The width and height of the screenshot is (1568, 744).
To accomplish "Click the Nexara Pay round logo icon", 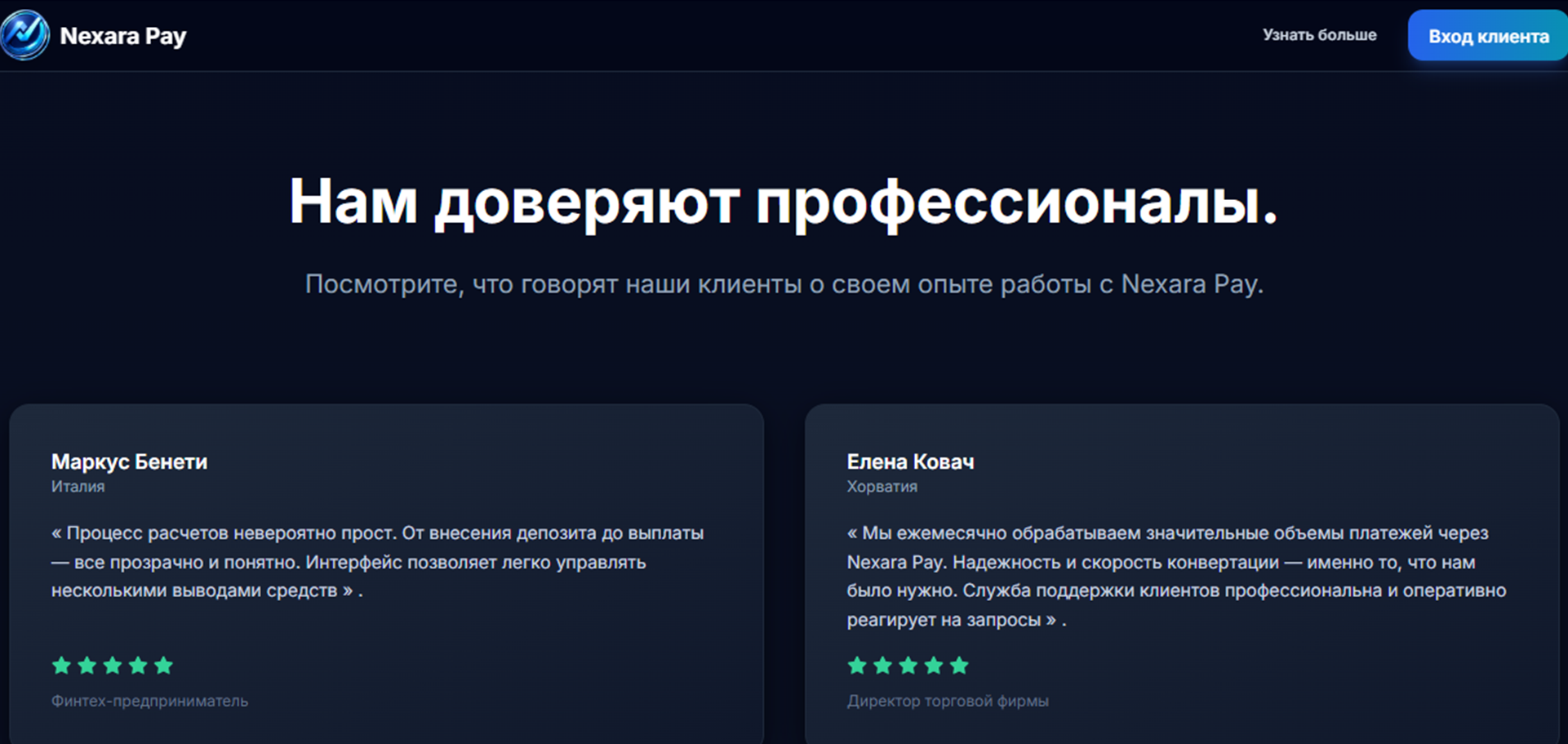I will tap(24, 35).
